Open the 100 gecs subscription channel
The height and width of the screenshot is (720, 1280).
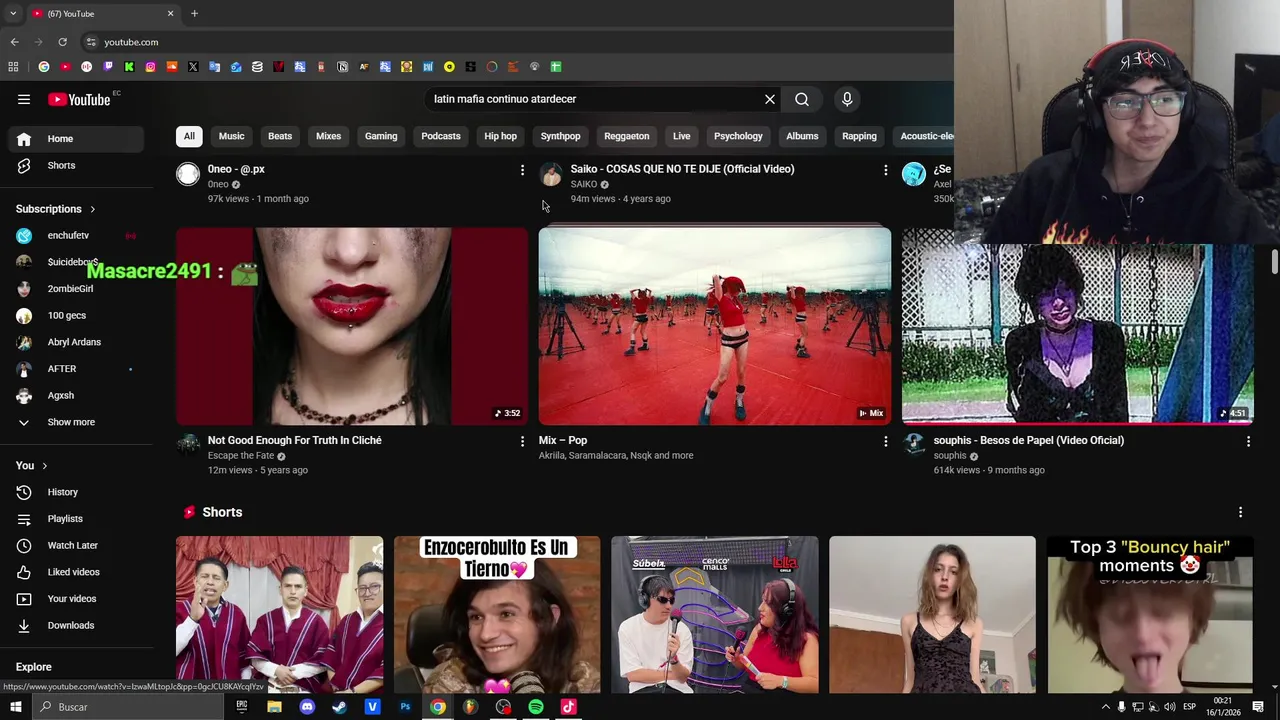coord(76,315)
